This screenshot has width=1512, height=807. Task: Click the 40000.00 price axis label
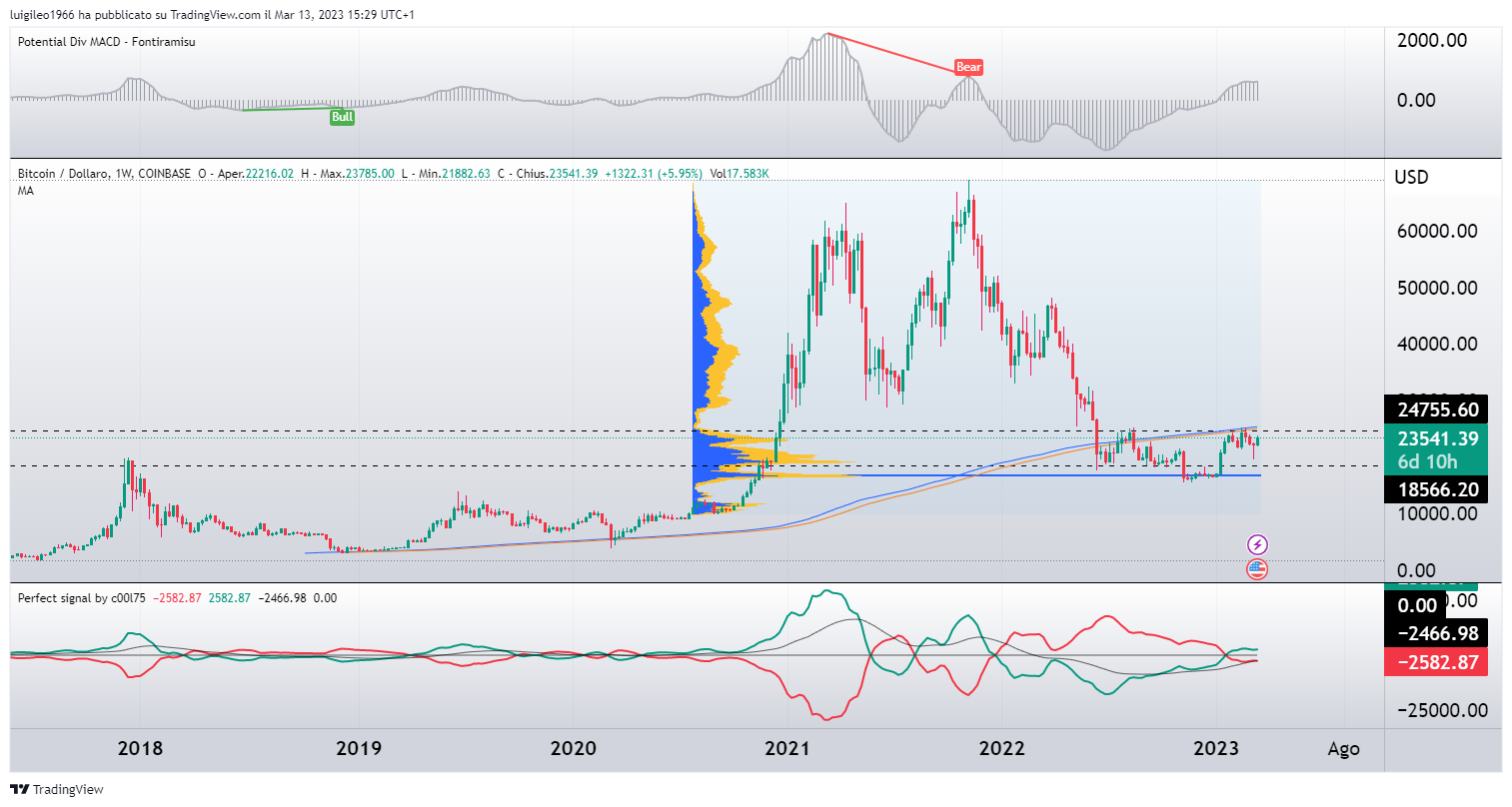click(1437, 344)
